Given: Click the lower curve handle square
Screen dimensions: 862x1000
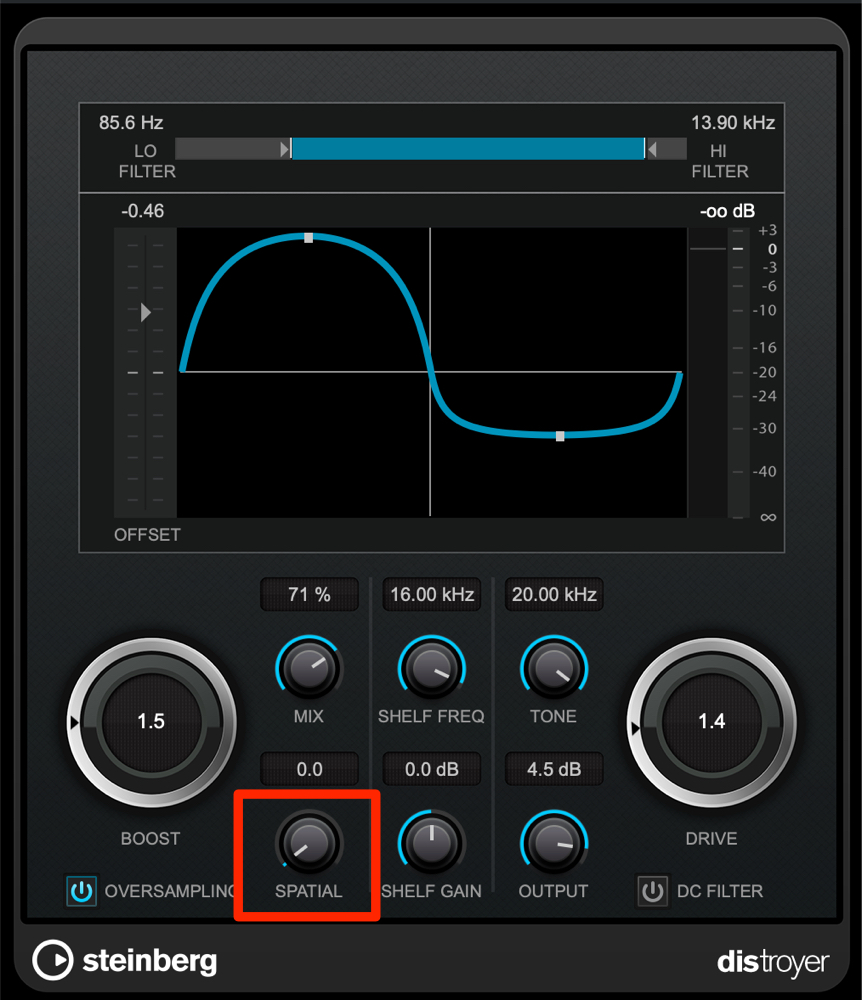Looking at the screenshot, I should point(560,436).
